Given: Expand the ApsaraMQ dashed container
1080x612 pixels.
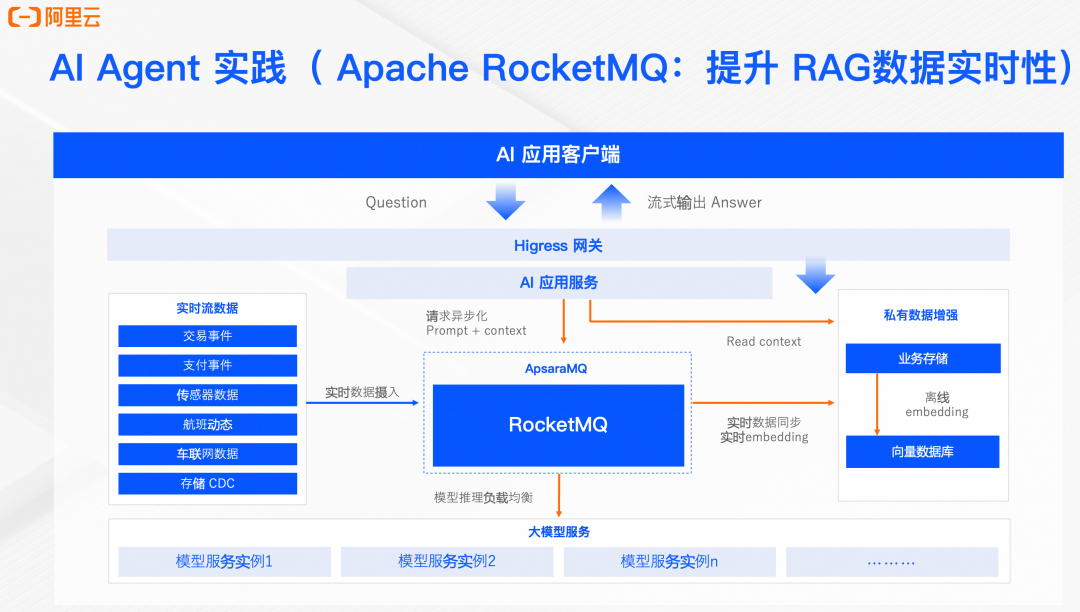Looking at the screenshot, I should coord(557,368).
